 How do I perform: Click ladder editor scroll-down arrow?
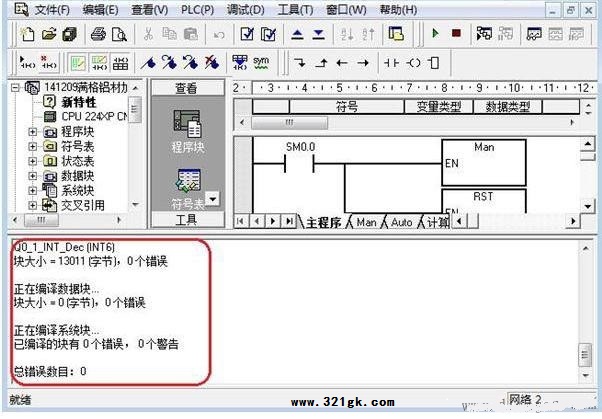click(x=588, y=207)
